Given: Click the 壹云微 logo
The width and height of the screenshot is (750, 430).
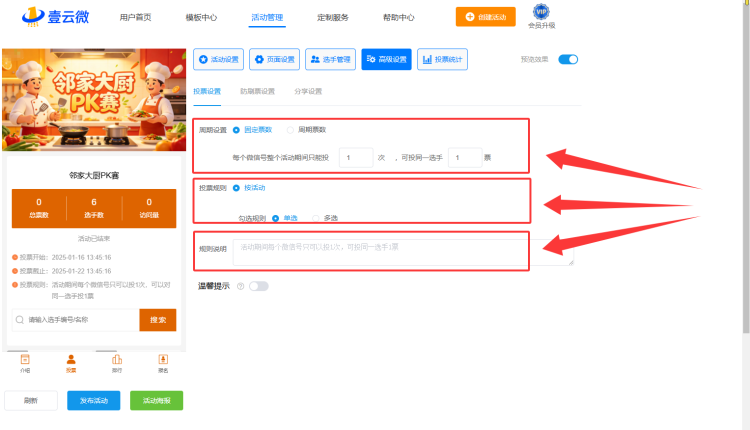Looking at the screenshot, I should tap(55, 17).
